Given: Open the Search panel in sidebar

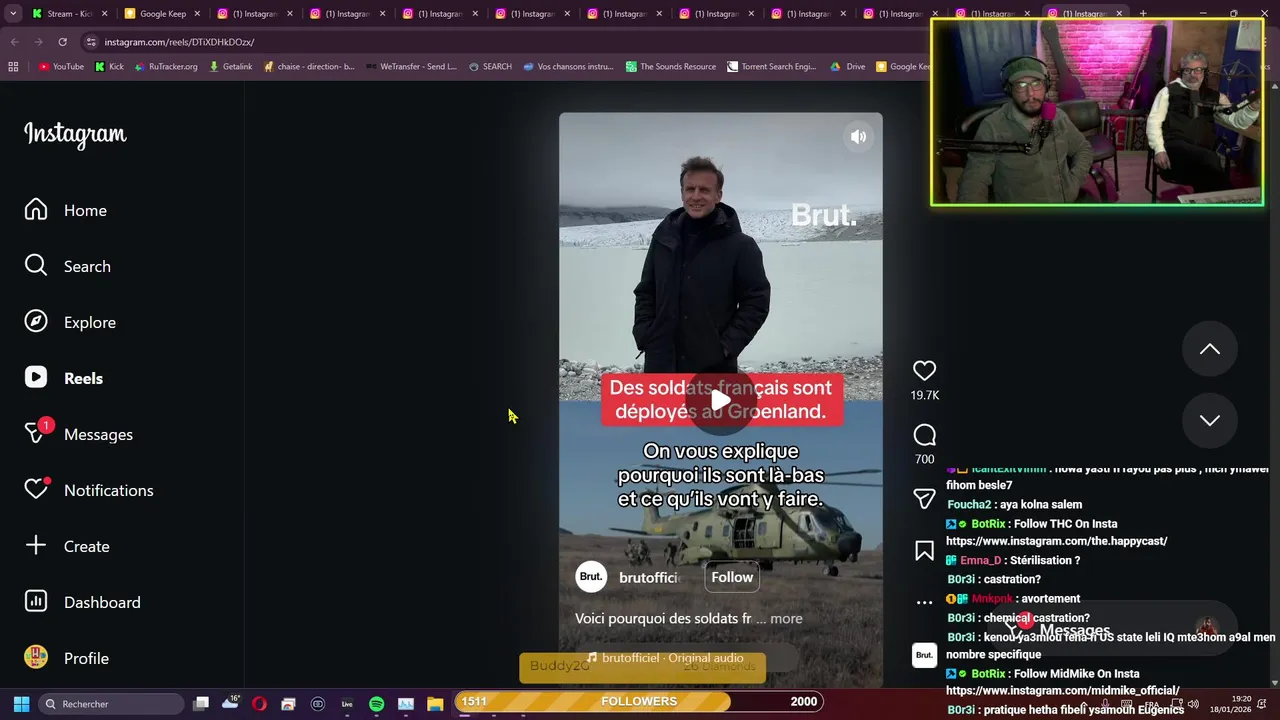Looking at the screenshot, I should click(x=68, y=266).
